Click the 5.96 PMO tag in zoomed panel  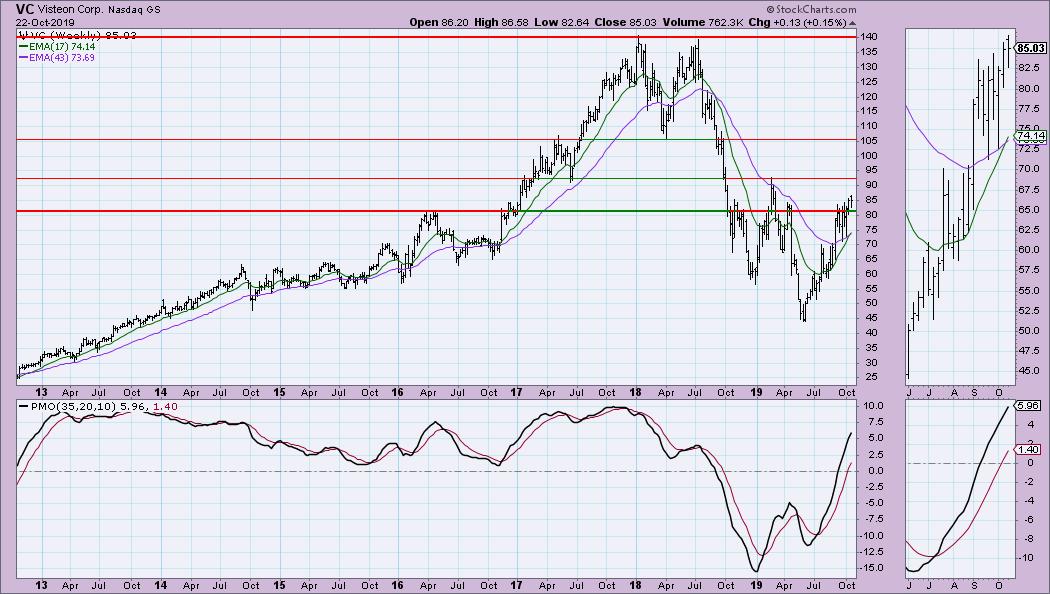tap(1027, 406)
